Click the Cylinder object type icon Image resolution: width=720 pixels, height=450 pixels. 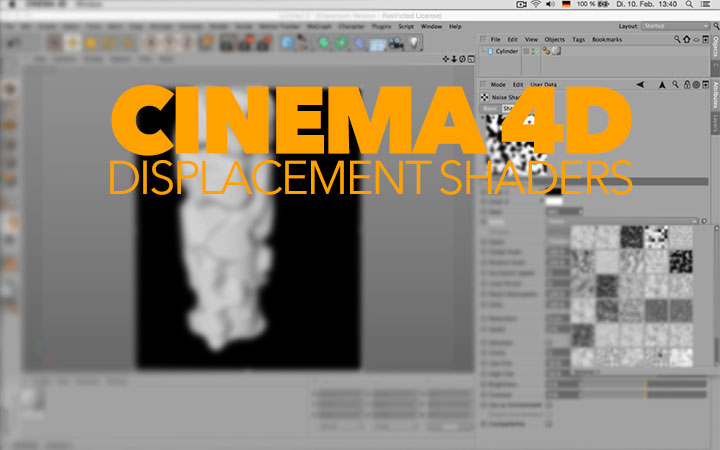click(x=490, y=51)
